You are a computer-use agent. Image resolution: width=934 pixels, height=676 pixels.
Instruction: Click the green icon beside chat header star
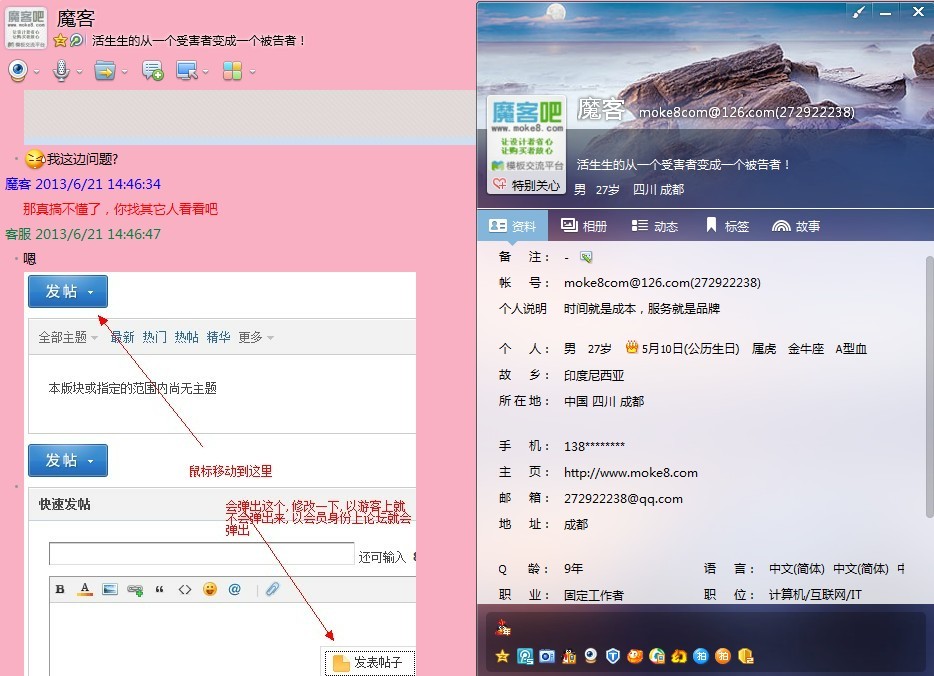[76, 41]
